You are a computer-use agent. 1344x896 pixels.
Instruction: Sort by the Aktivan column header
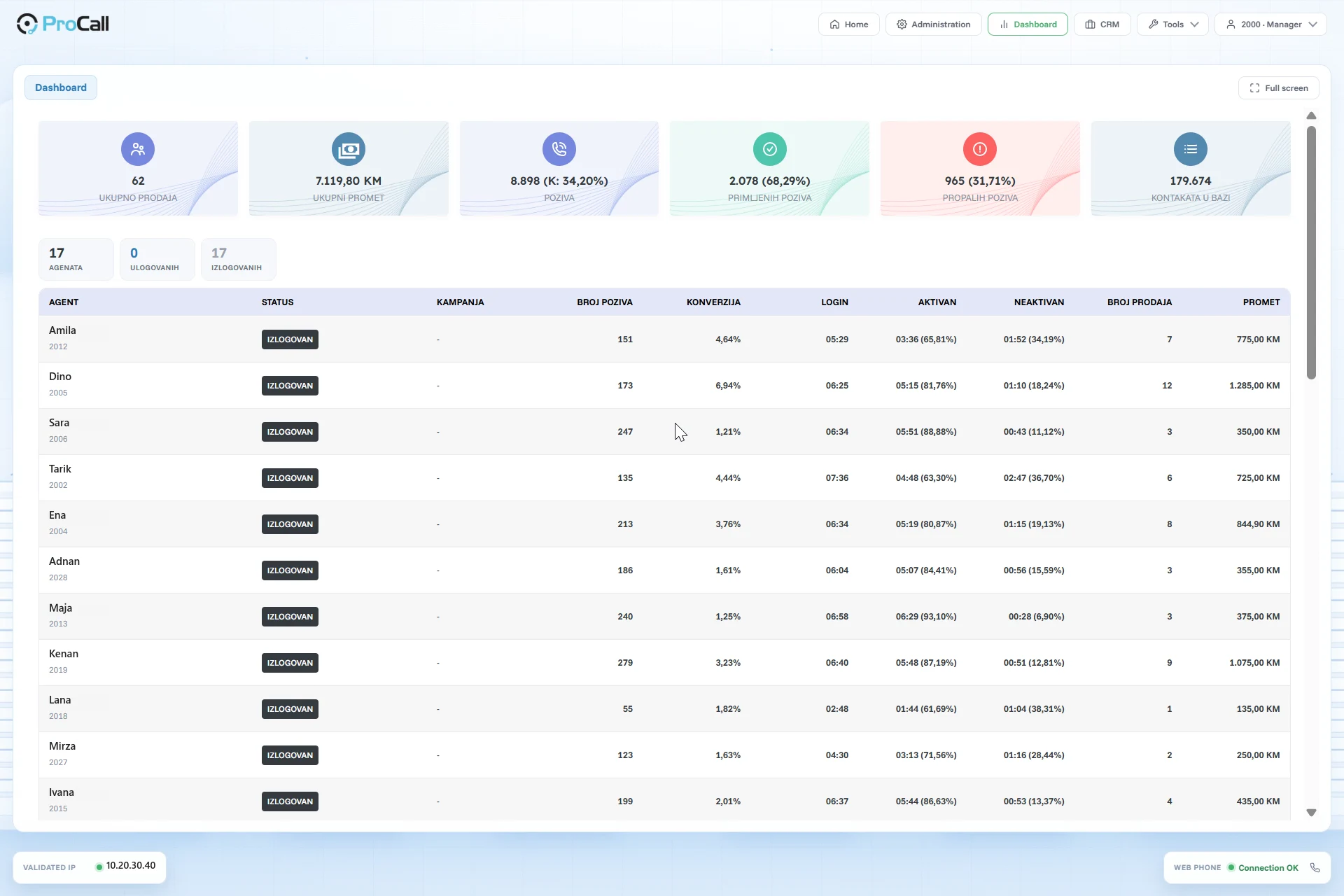(x=937, y=302)
